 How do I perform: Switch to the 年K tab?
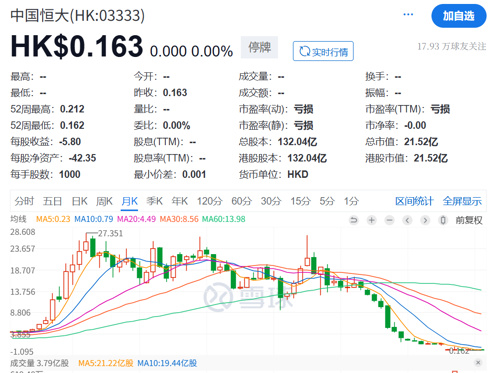tap(180, 201)
